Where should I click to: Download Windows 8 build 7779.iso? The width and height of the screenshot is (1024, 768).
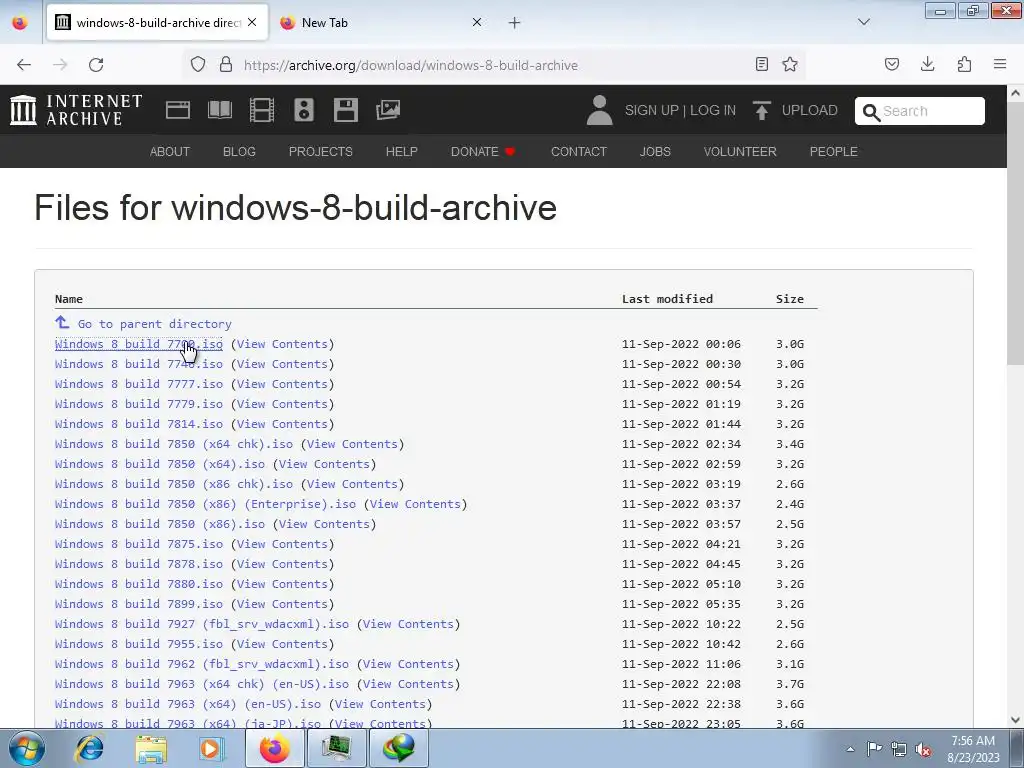point(138,404)
